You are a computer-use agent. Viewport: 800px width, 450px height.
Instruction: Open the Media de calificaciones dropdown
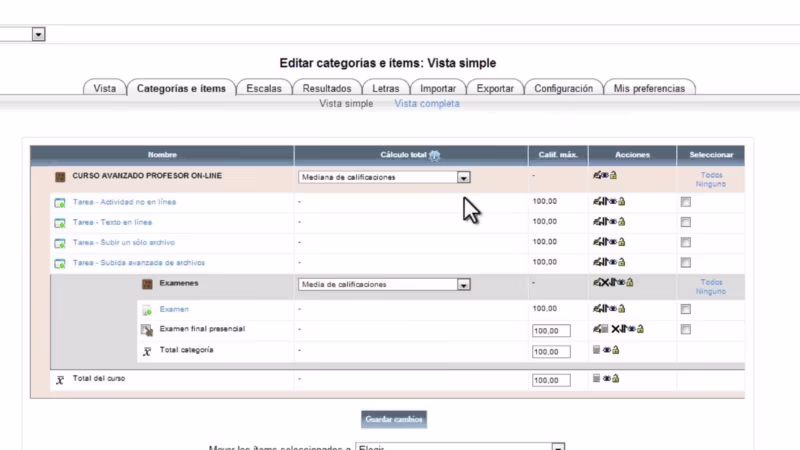click(x=384, y=285)
